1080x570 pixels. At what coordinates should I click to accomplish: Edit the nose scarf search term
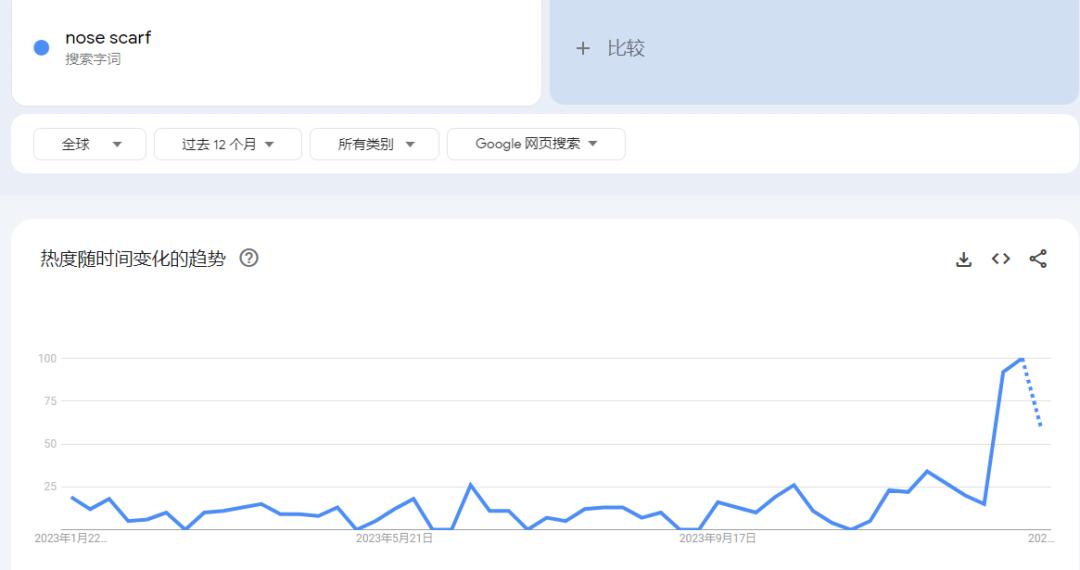point(108,38)
